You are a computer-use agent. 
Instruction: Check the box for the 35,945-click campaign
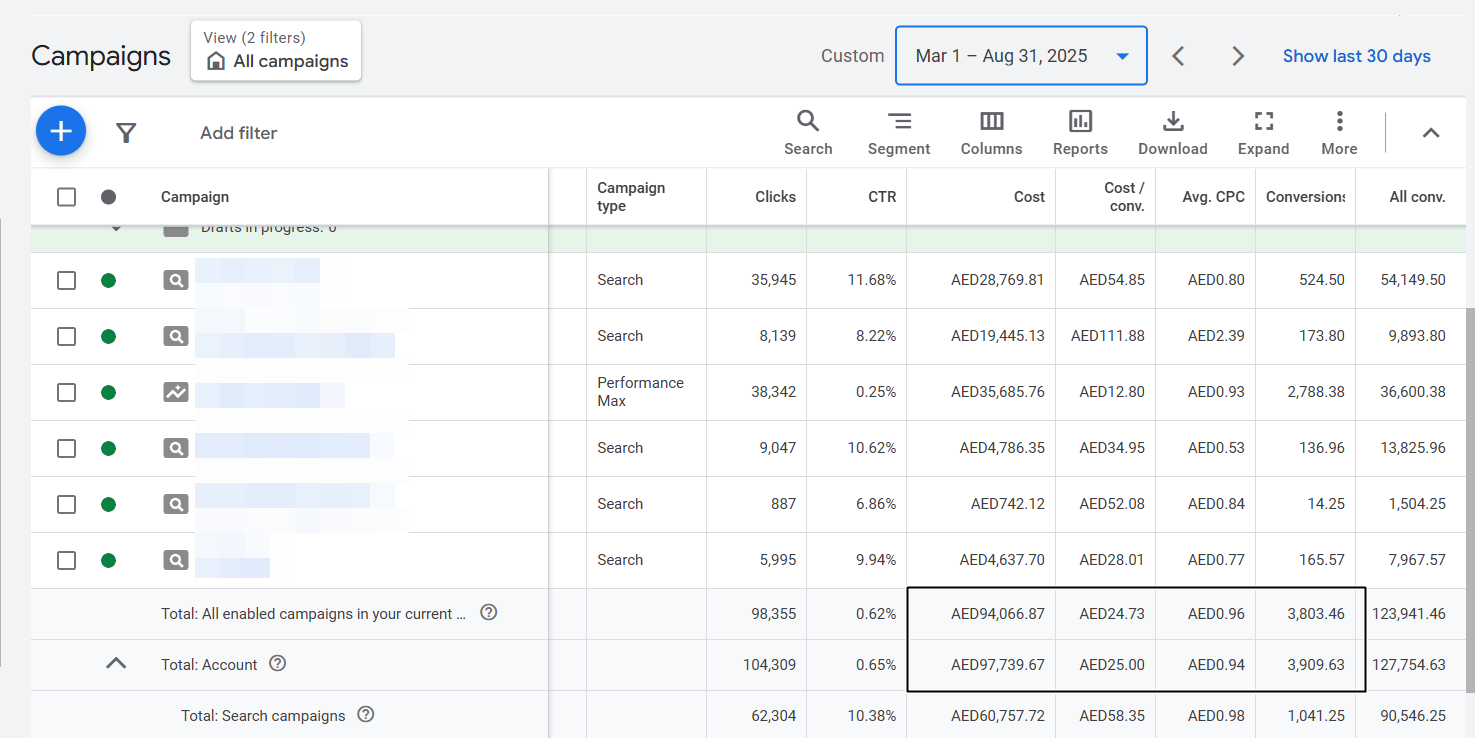coord(66,280)
